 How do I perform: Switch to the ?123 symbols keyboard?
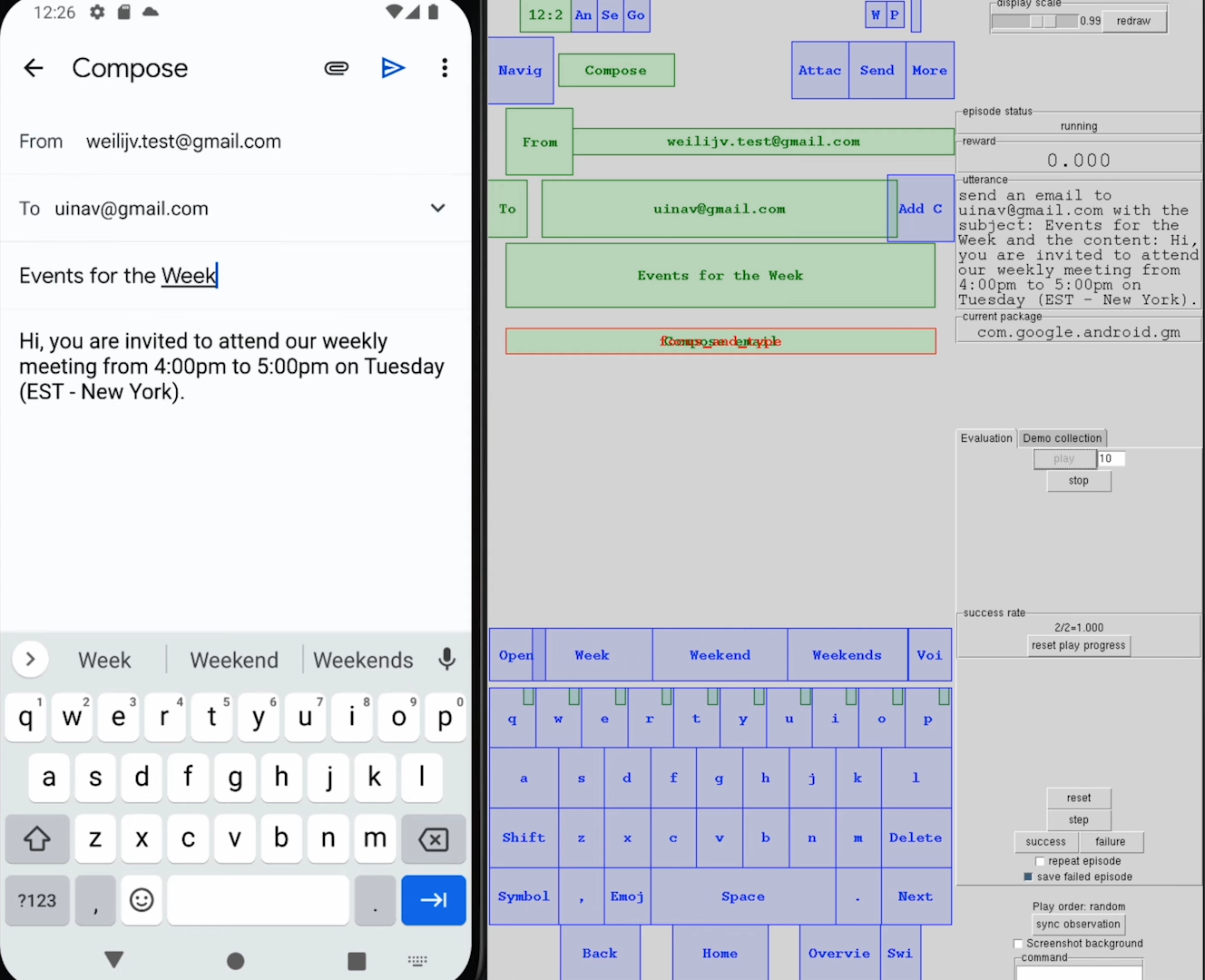point(37,900)
